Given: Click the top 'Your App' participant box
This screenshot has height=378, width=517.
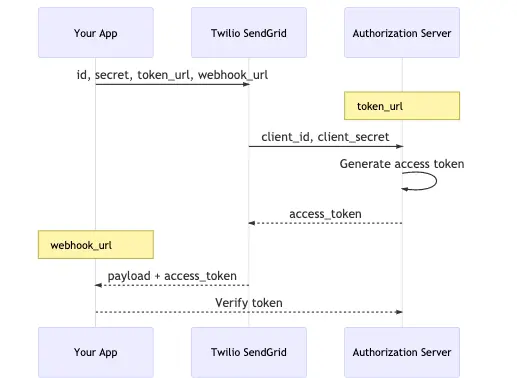Looking at the screenshot, I should click(x=96, y=33).
